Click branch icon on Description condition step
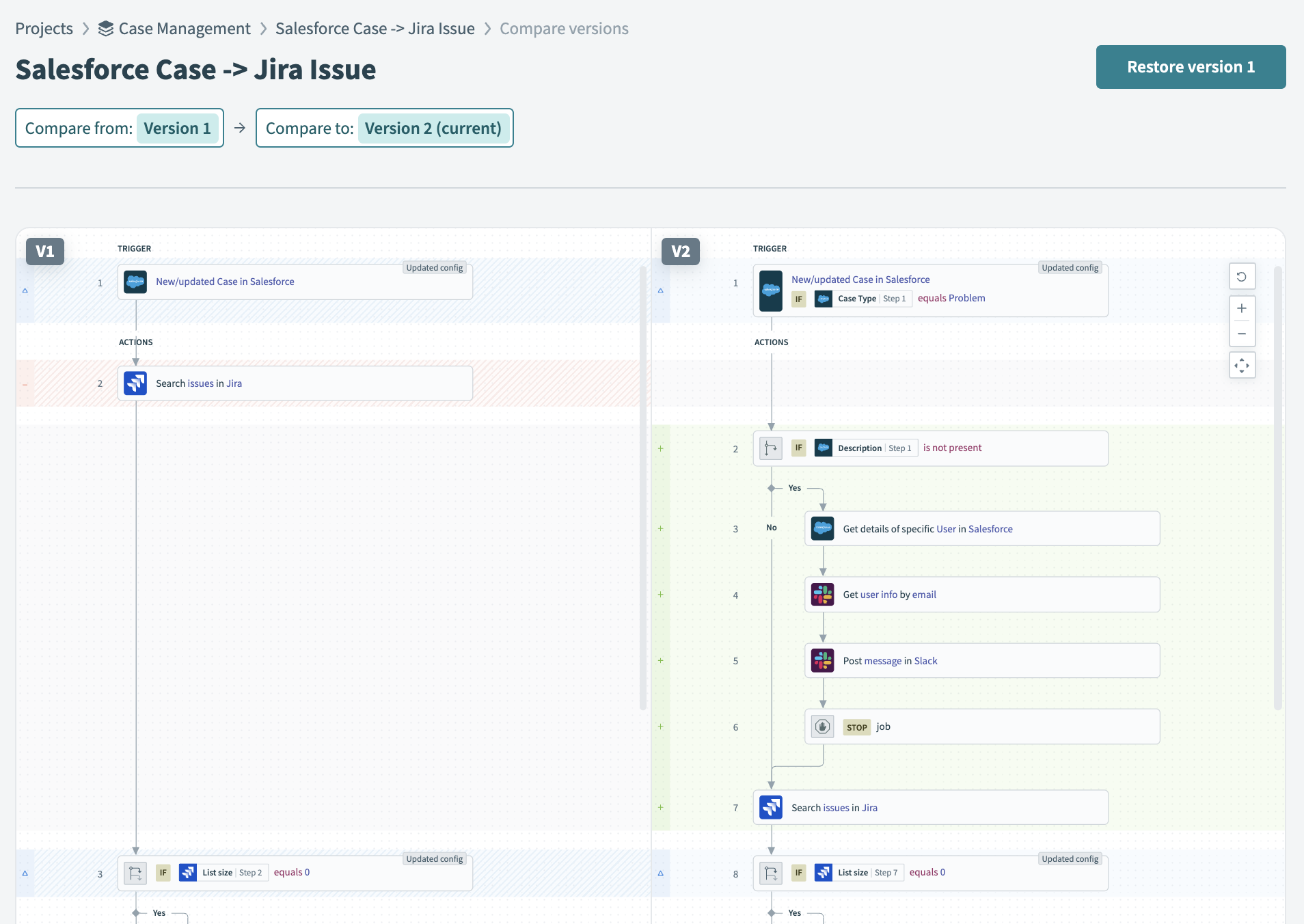 coord(771,448)
